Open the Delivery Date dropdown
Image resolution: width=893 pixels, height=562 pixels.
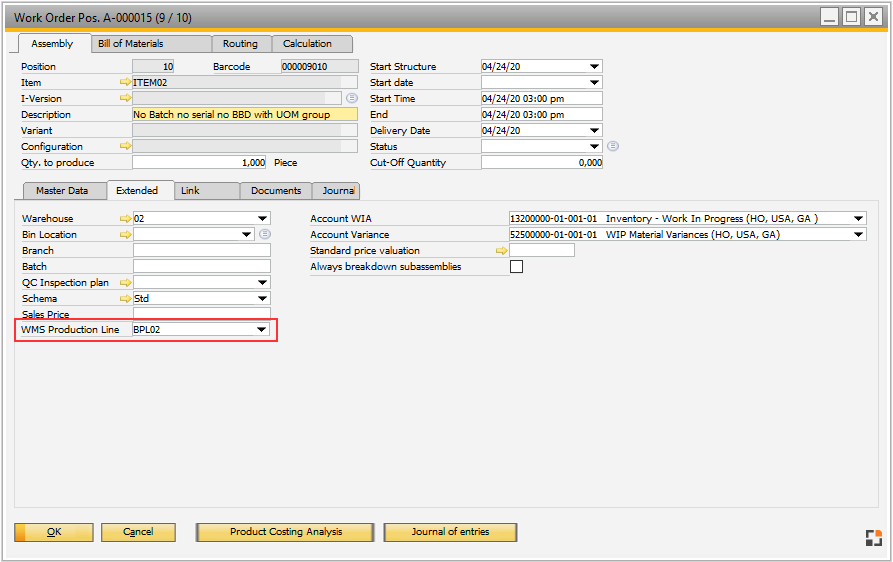point(594,131)
